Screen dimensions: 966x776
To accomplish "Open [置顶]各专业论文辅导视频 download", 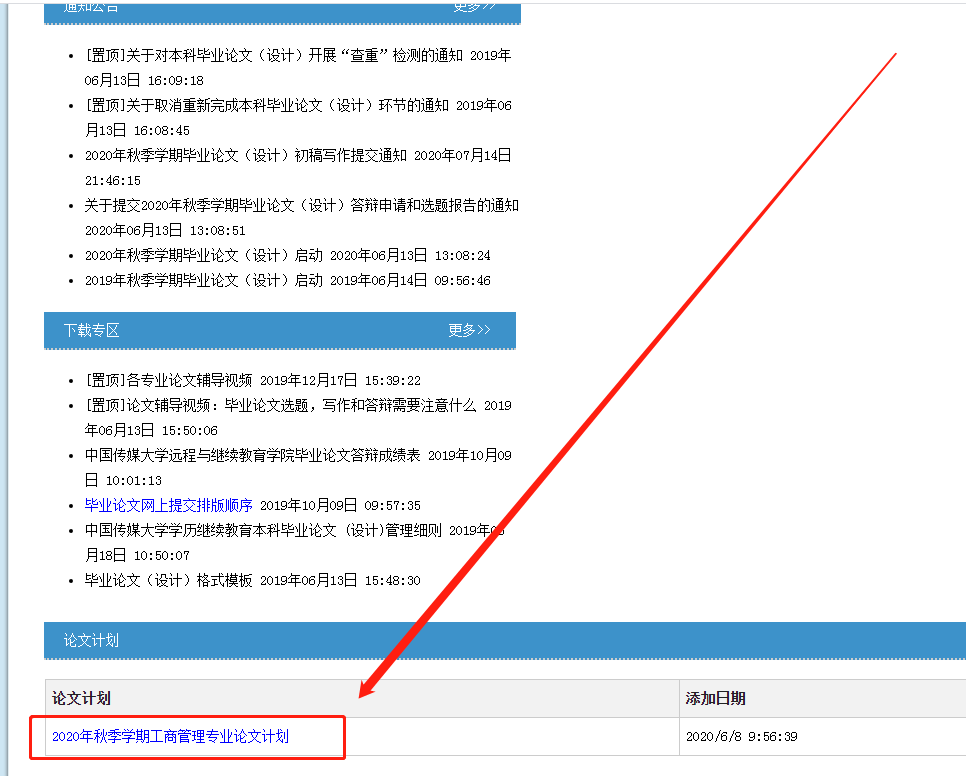I will pyautogui.click(x=169, y=380).
